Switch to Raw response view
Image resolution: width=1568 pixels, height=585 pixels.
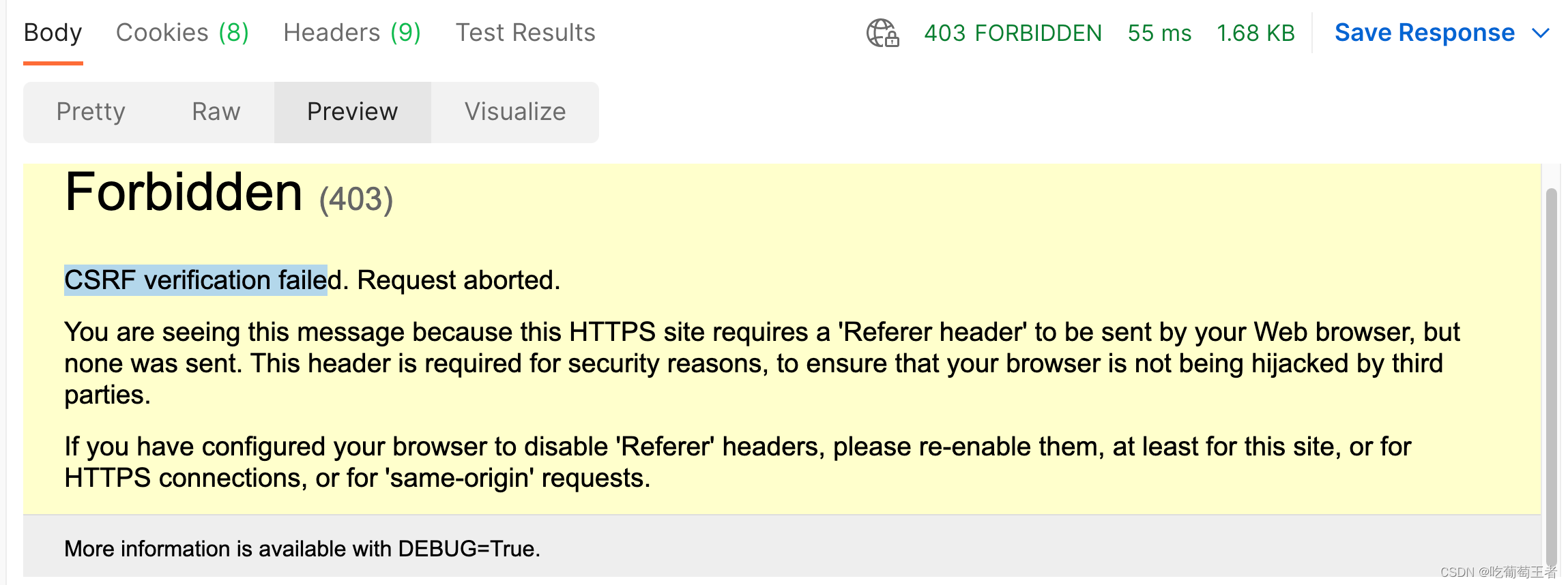[x=216, y=111]
